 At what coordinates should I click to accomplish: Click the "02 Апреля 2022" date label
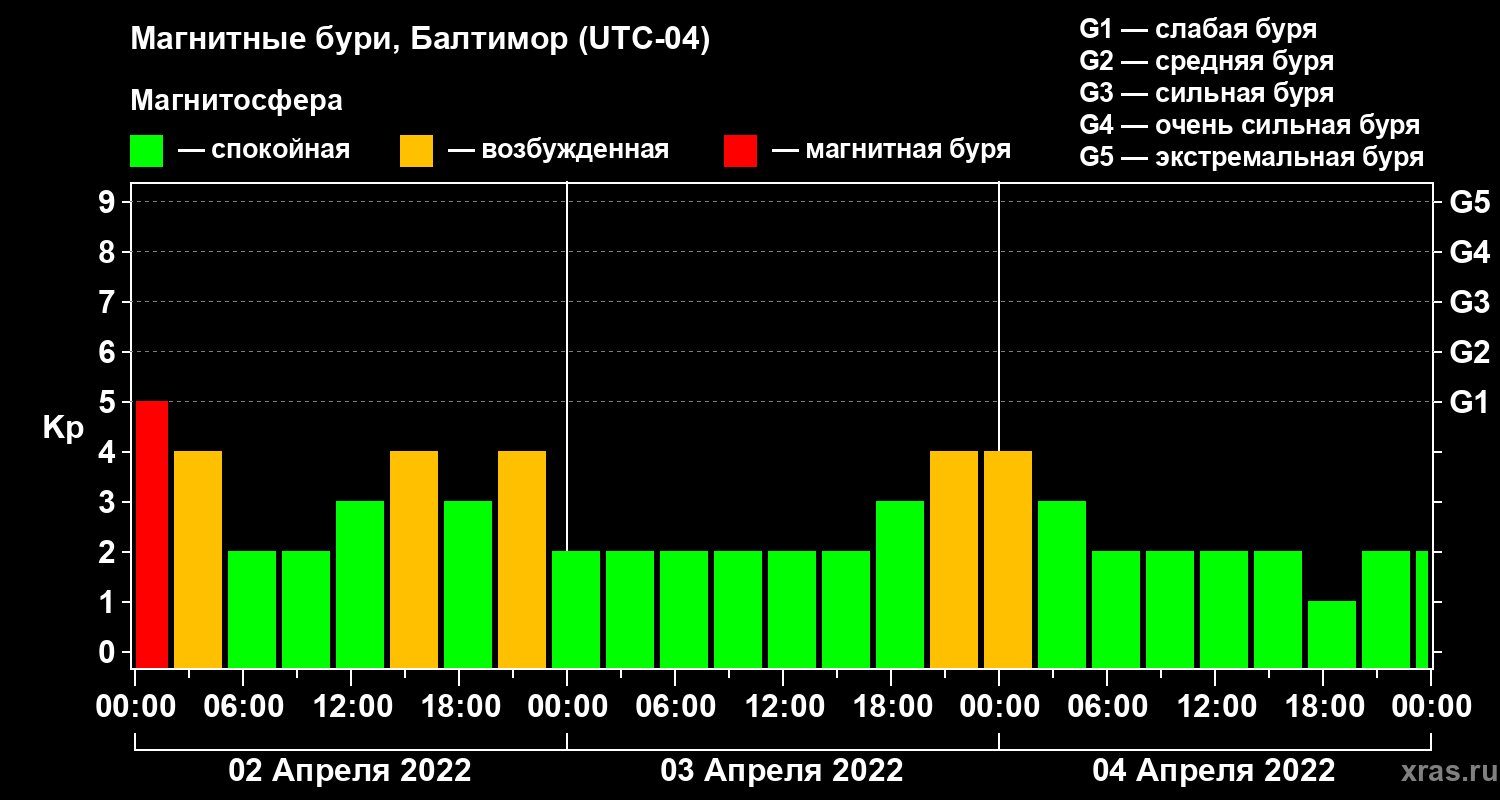click(x=350, y=771)
